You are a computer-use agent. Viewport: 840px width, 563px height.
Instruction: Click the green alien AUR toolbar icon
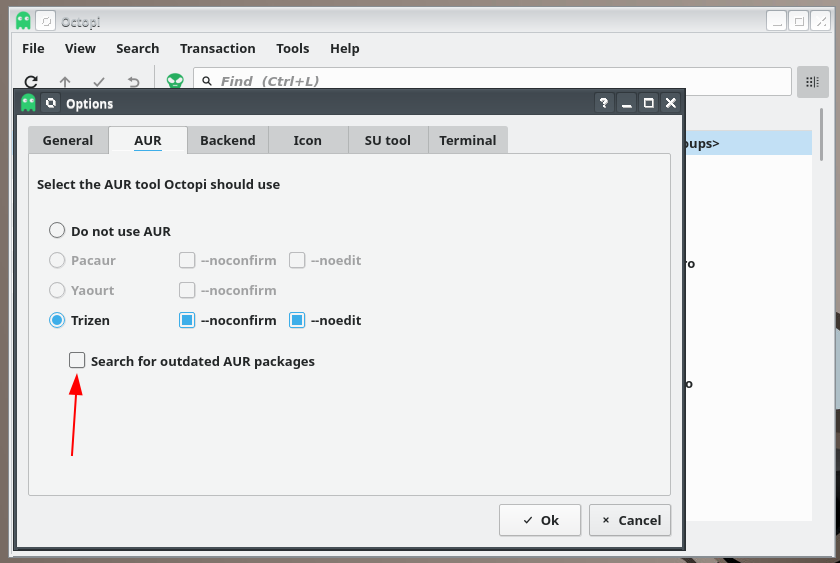(x=175, y=81)
